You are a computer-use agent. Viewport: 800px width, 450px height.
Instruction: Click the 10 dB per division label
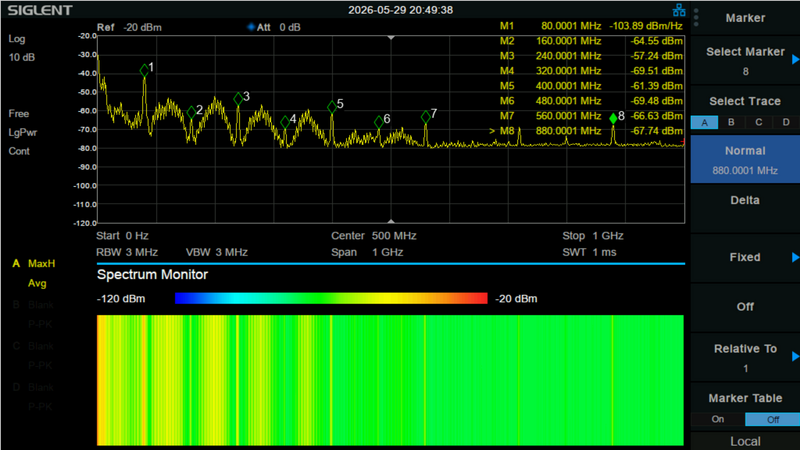point(22,57)
